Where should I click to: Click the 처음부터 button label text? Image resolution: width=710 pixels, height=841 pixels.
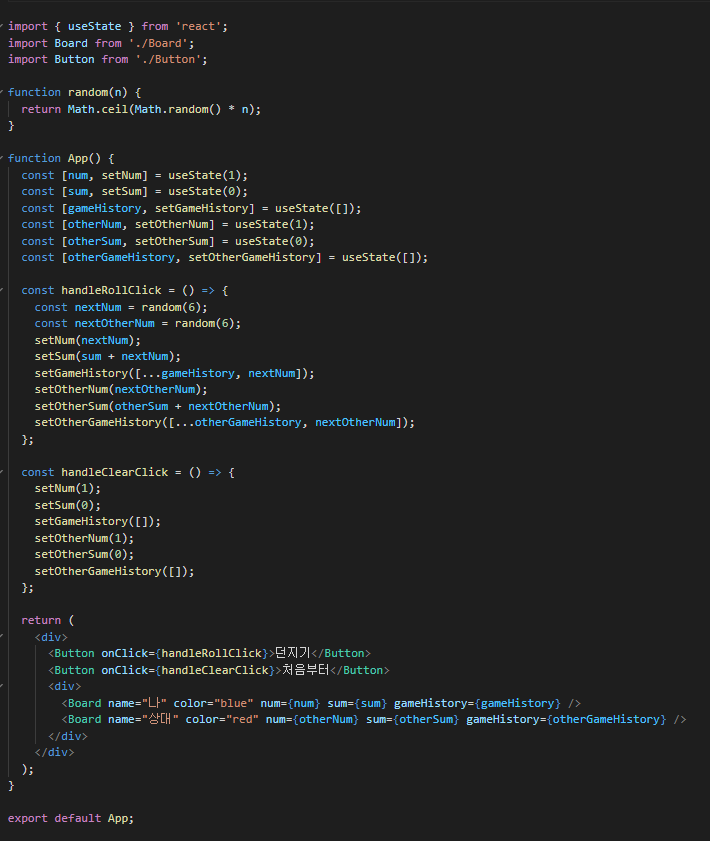(306, 670)
